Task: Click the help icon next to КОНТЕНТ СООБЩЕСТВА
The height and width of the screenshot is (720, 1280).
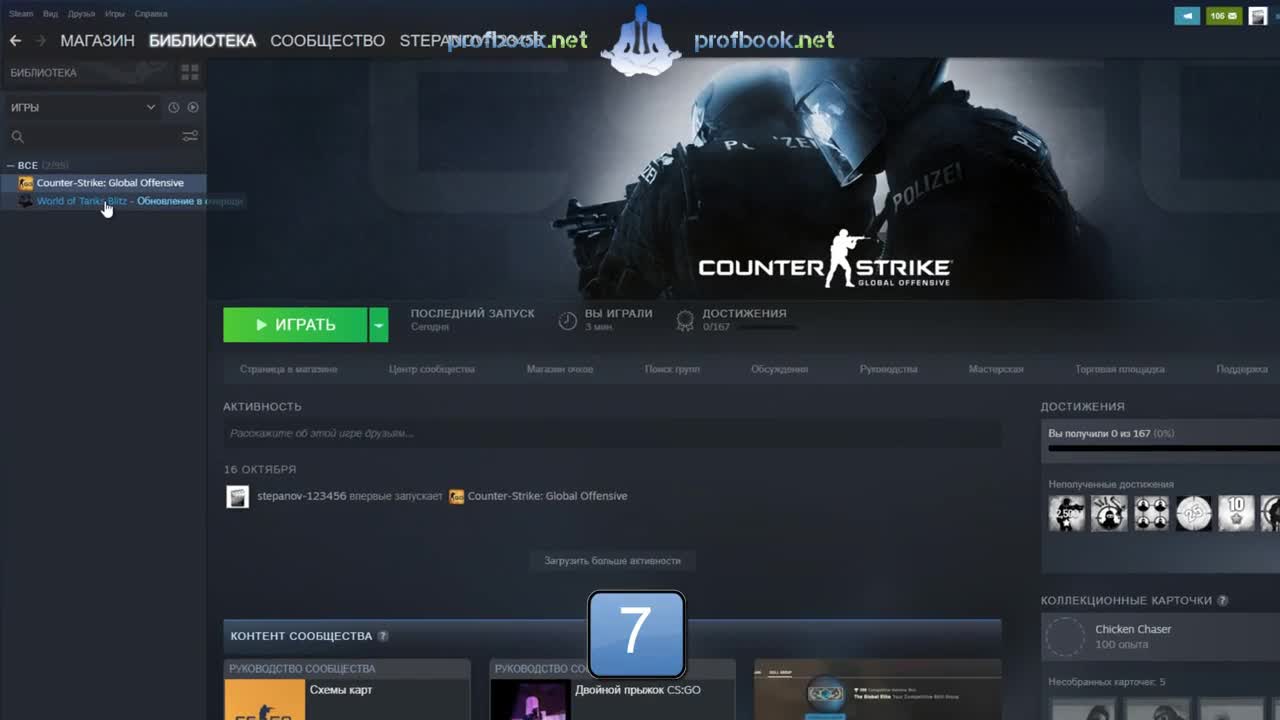Action: coord(383,636)
